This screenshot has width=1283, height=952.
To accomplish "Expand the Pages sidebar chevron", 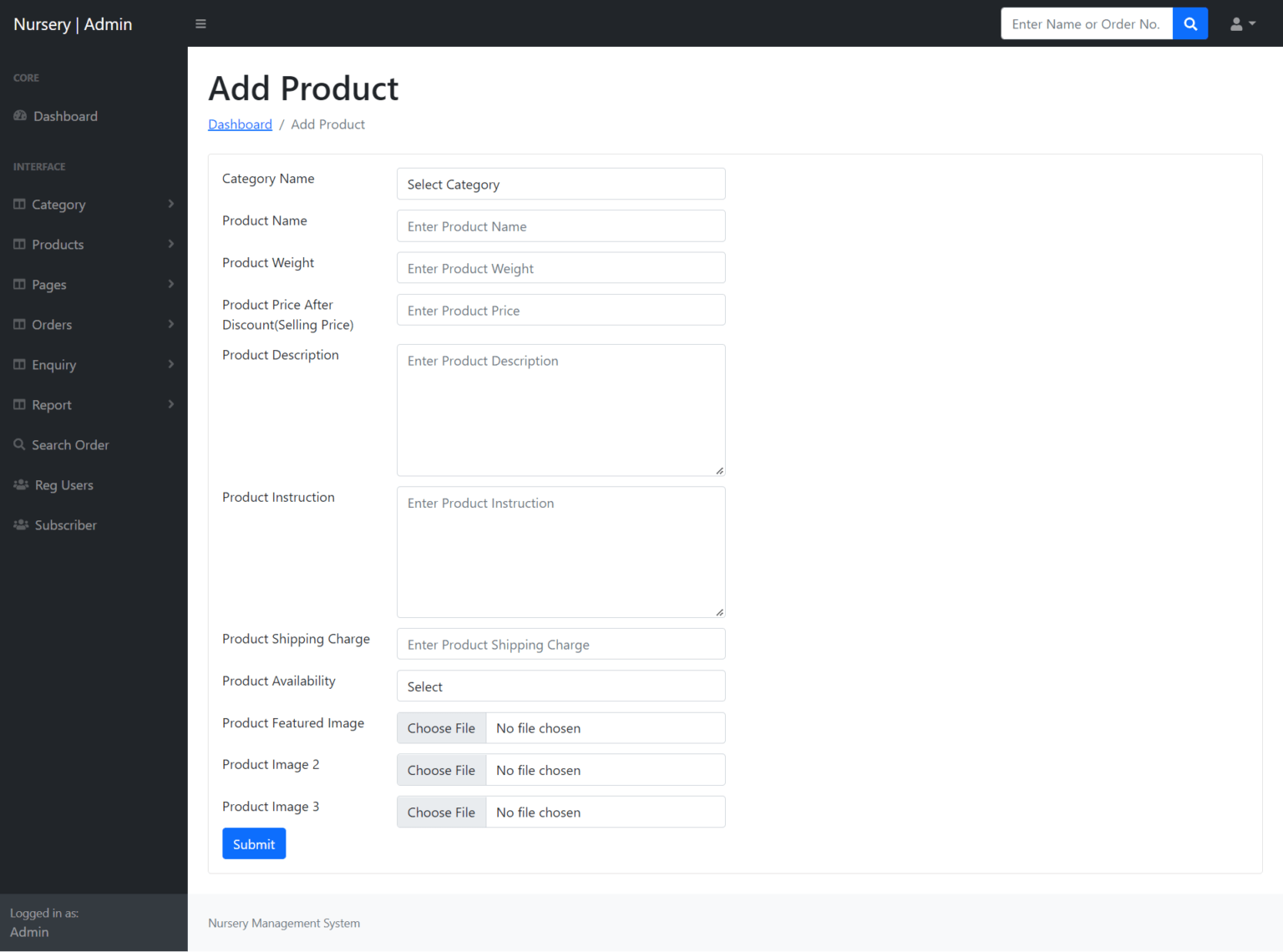I will (x=171, y=285).
